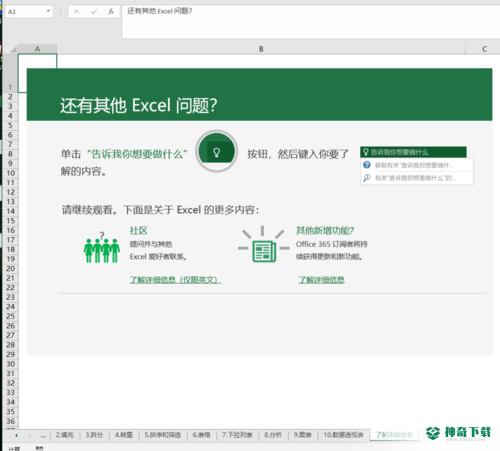Follow 了解详细信息 link under 其他新增功能
Image resolution: width=500 pixels, height=451 pixels.
pos(321,280)
